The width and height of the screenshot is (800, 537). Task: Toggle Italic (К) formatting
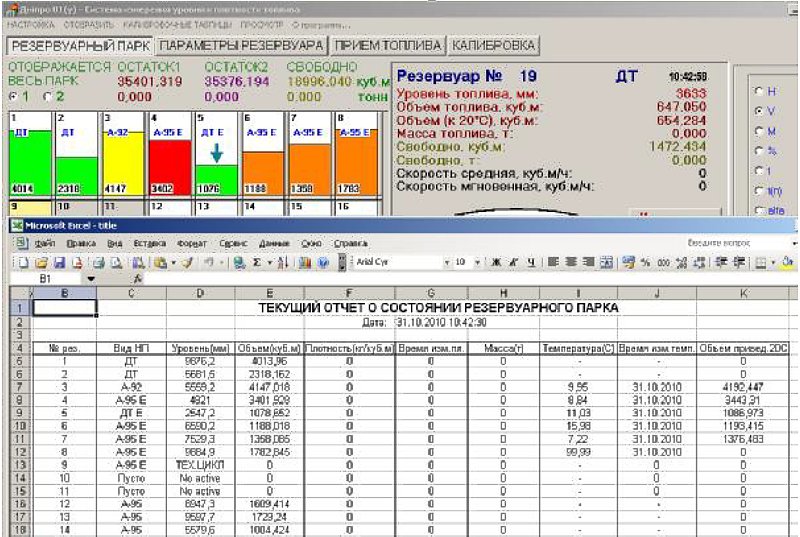click(x=513, y=262)
